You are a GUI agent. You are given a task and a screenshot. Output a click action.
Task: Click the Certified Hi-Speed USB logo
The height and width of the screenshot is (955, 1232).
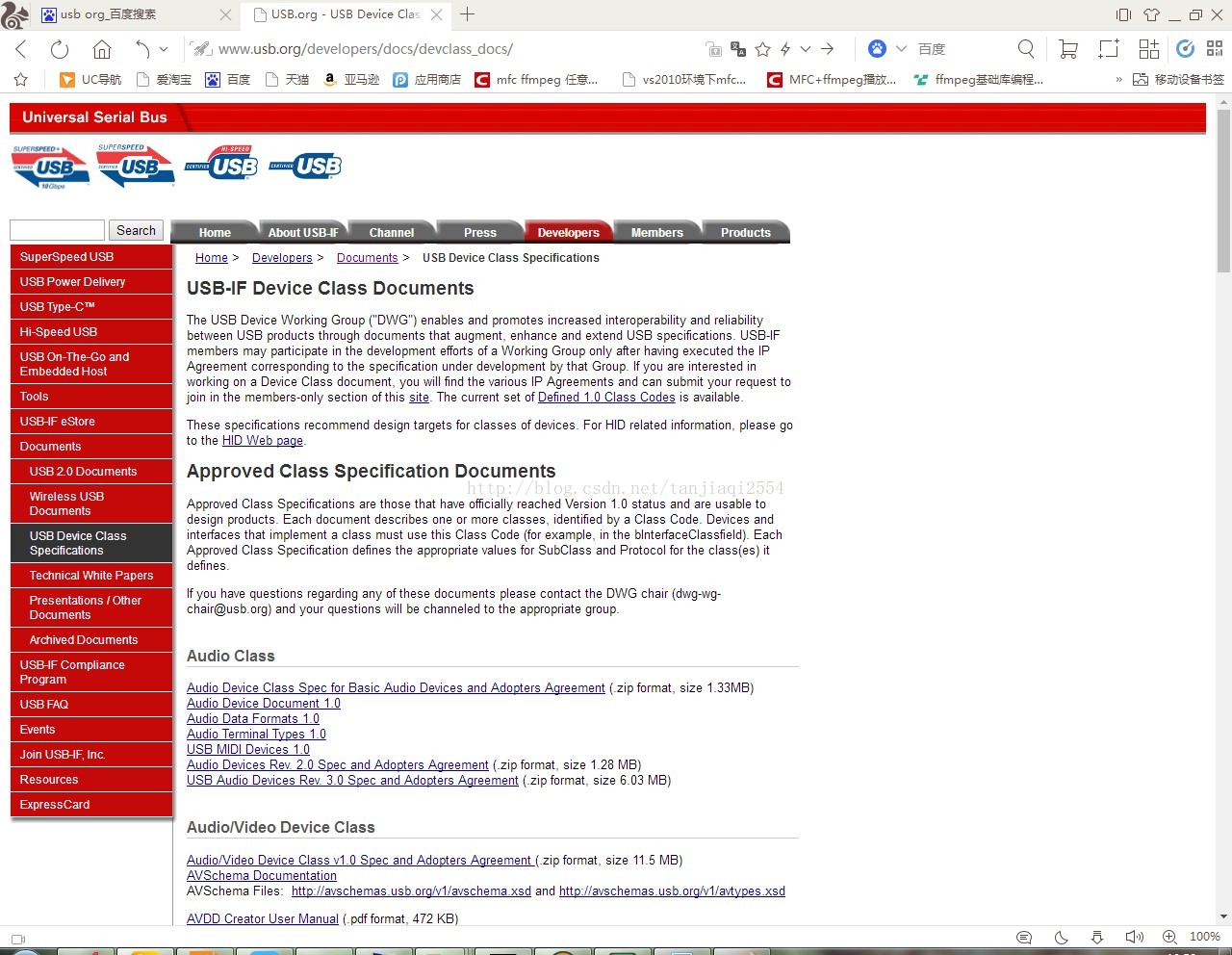(221, 164)
